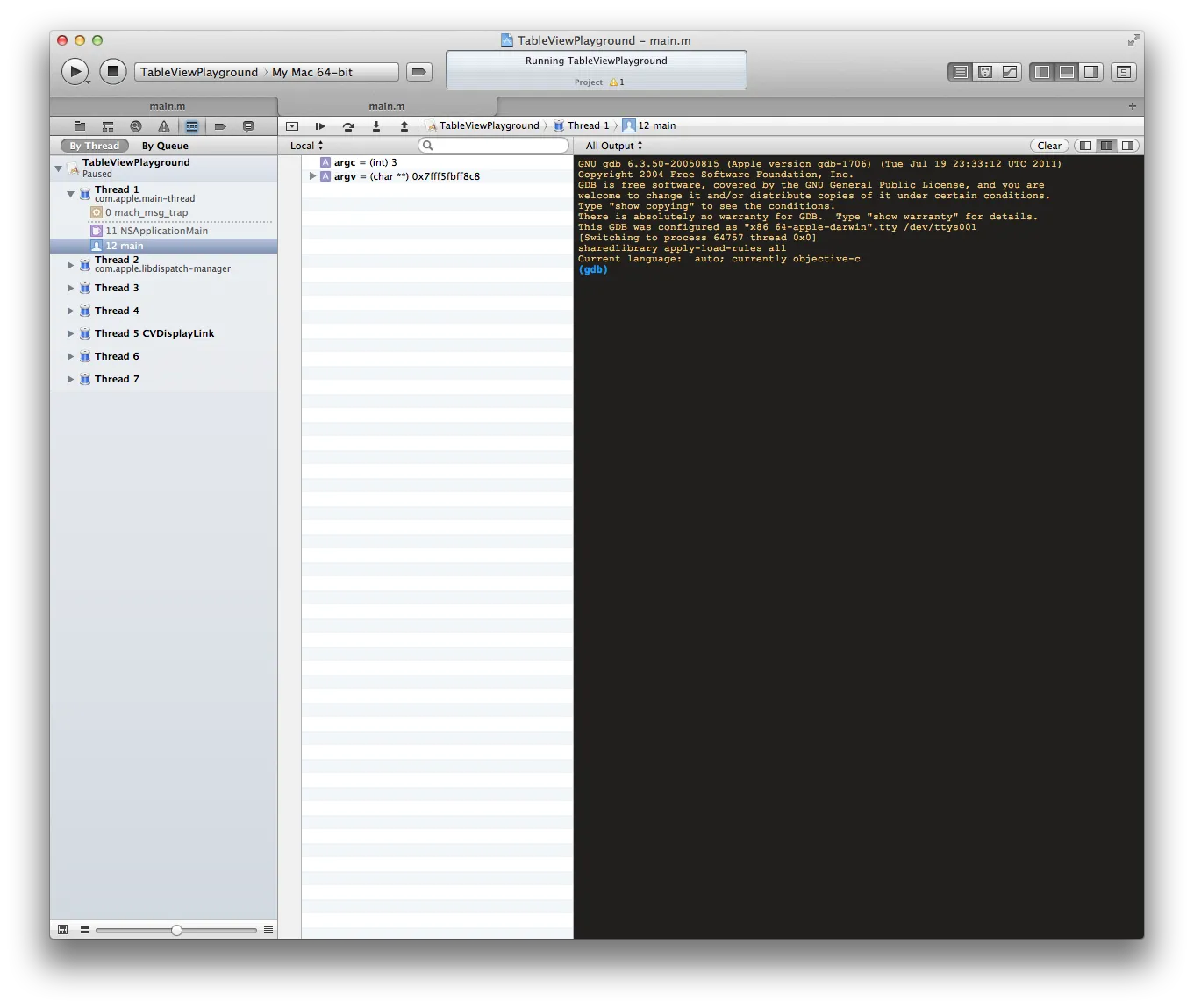The width and height of the screenshot is (1194, 1008).
Task: Show the Log navigator
Action: click(248, 126)
